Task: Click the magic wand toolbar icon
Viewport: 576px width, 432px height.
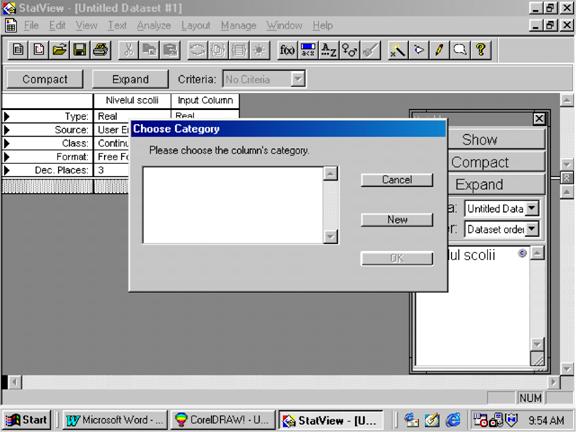Action: coord(398,50)
